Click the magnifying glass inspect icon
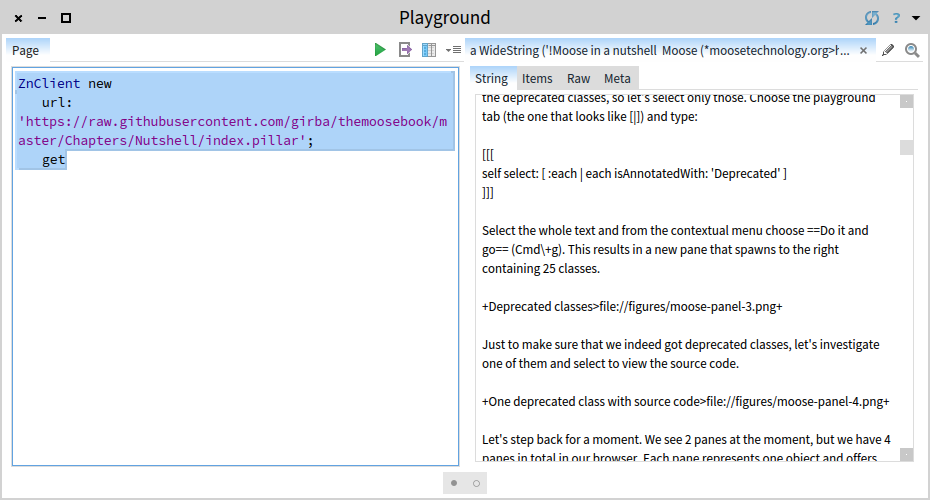This screenshot has height=500, width=930. coord(912,50)
